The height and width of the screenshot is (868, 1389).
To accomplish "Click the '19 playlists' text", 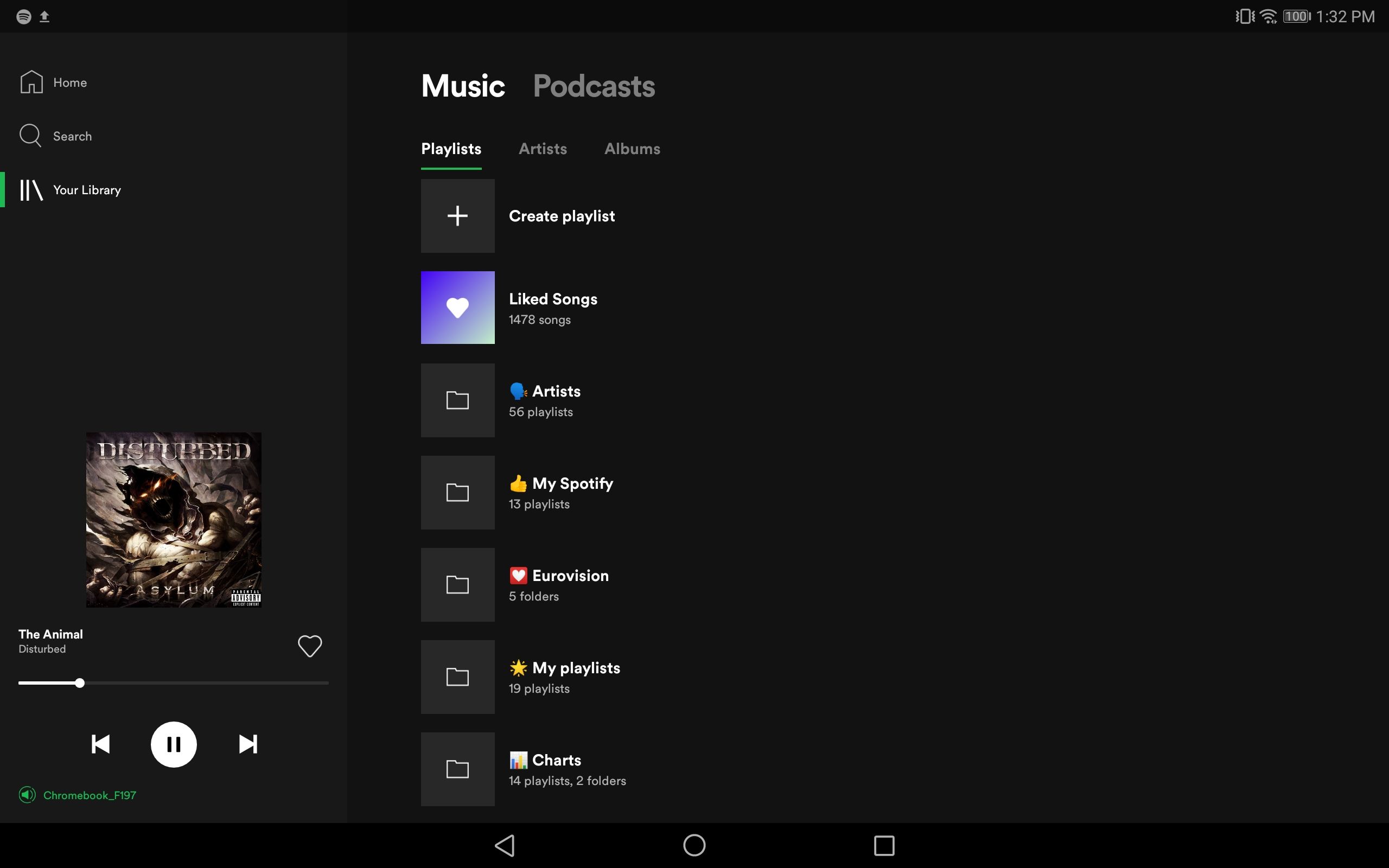I will [x=539, y=688].
